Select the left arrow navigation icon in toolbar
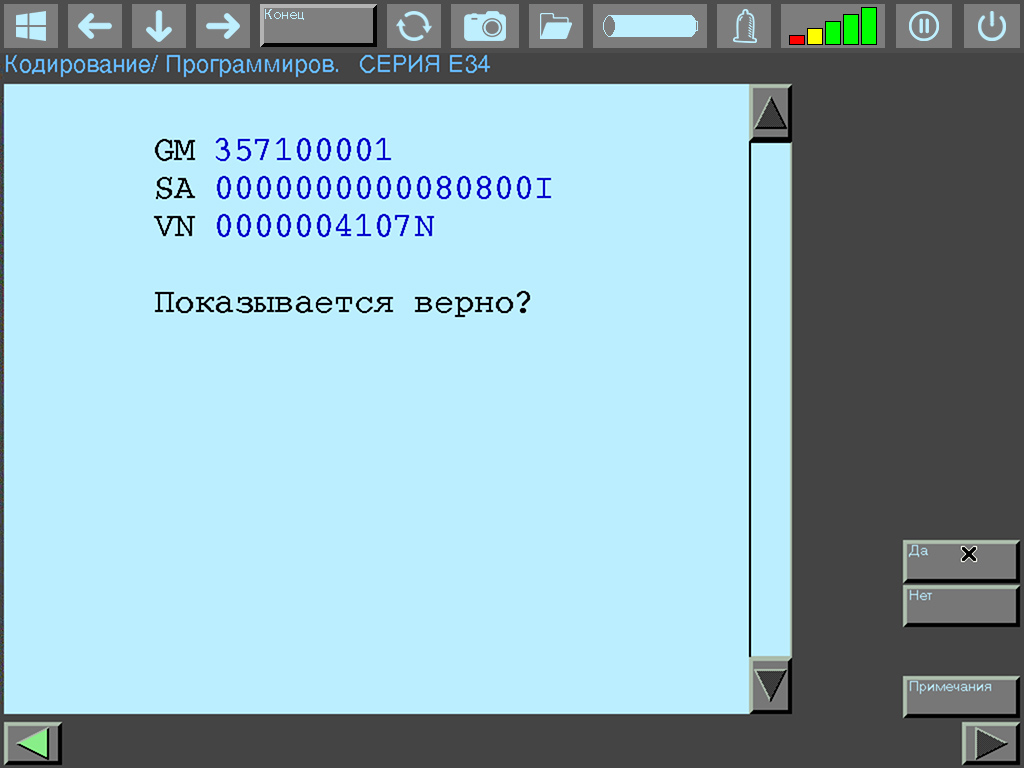Viewport: 1024px width, 768px height. click(95, 26)
